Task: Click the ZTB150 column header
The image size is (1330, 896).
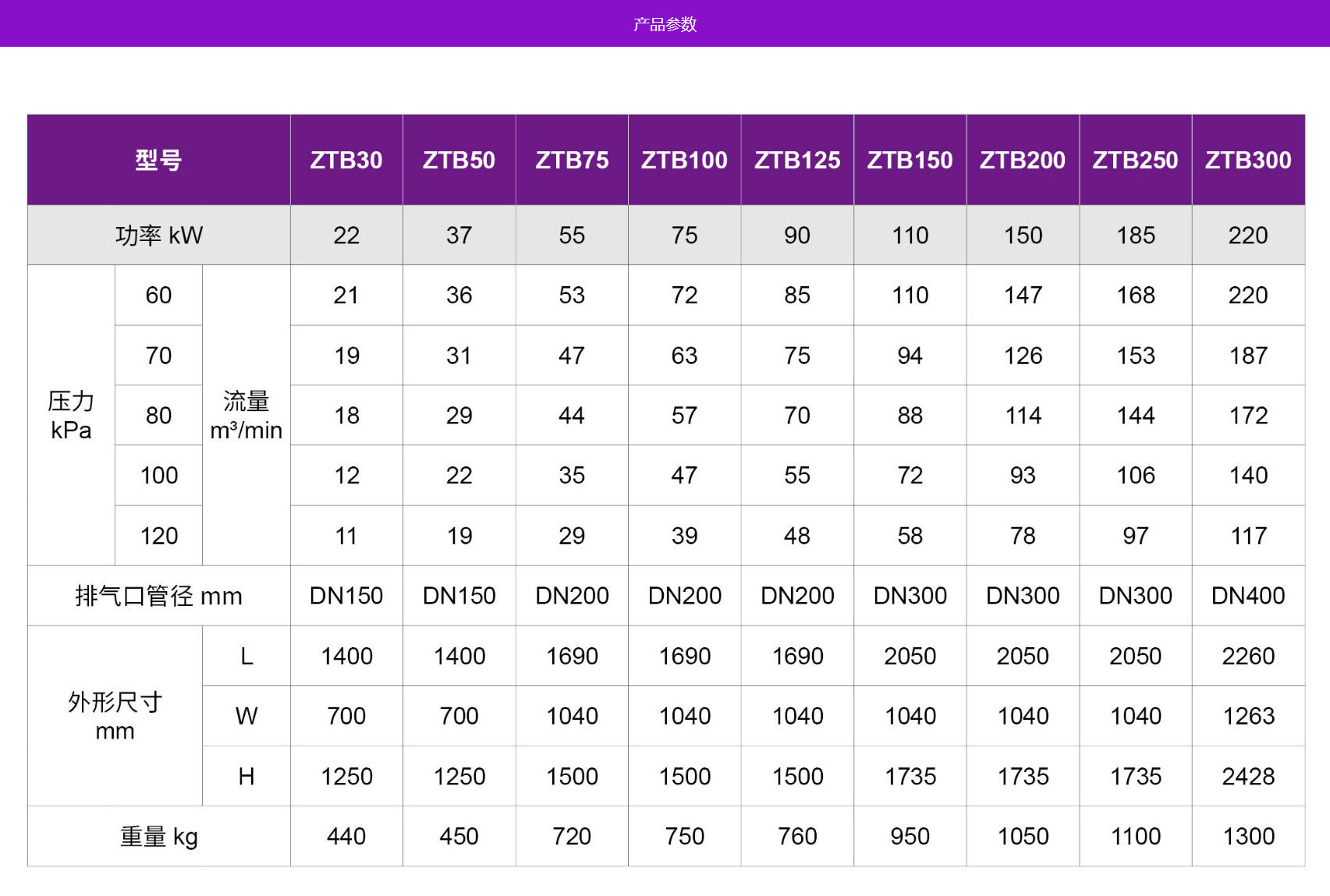Action: pyautogui.click(x=910, y=160)
